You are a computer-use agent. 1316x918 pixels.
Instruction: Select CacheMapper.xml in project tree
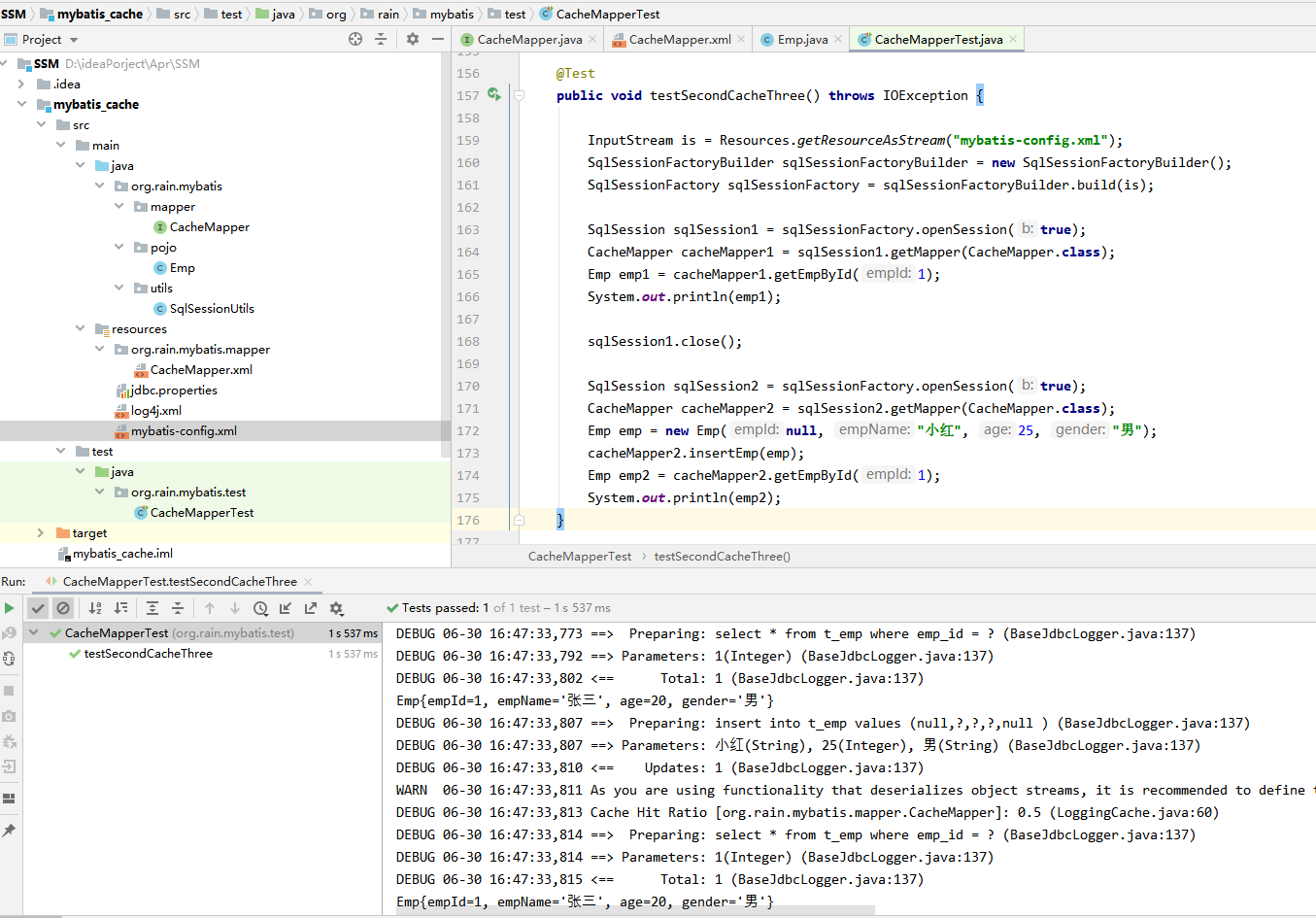click(201, 369)
